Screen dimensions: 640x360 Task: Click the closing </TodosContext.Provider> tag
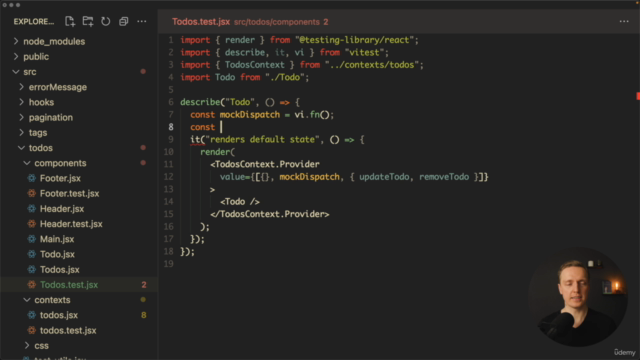(270, 214)
